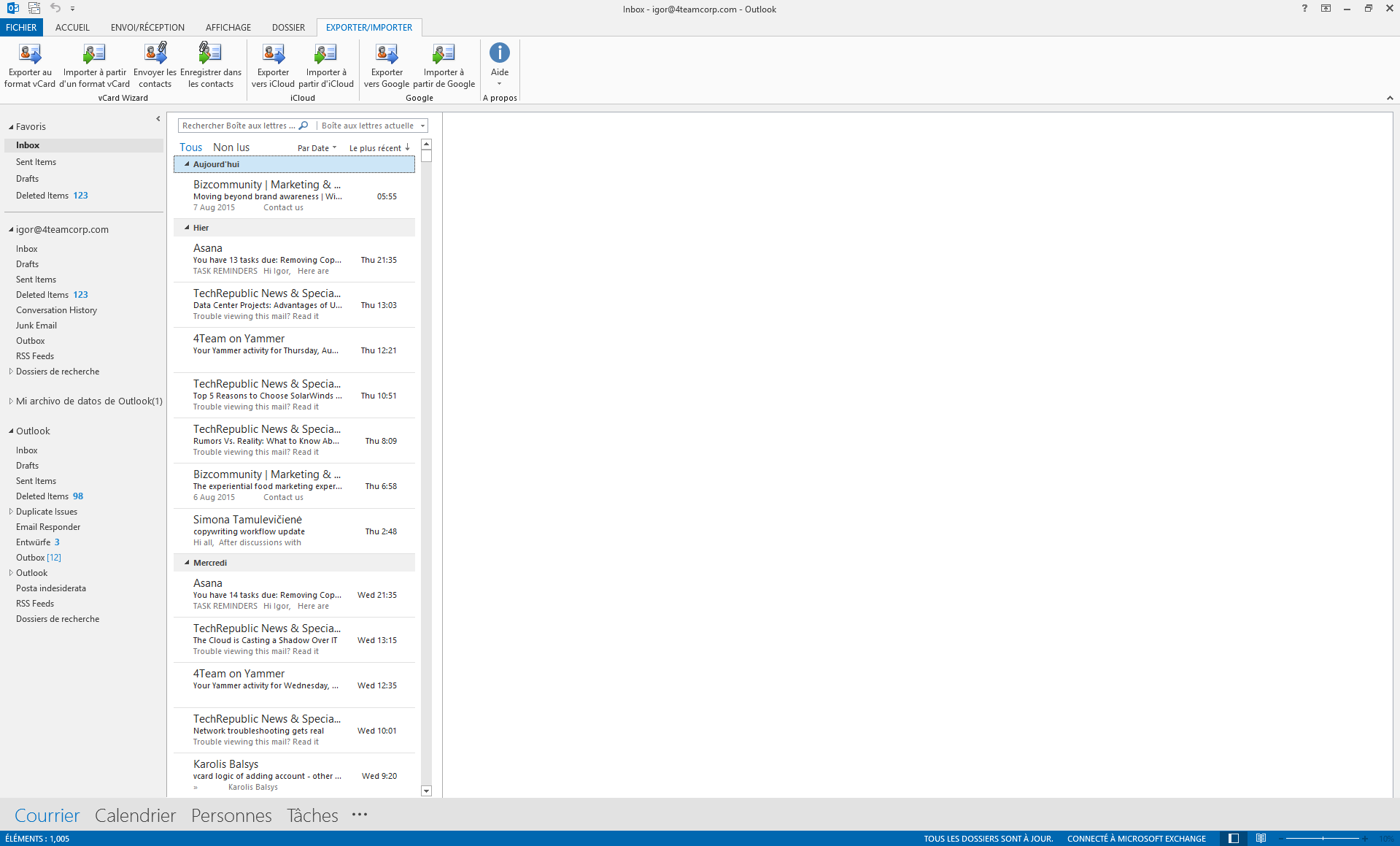Open Simona Tamulevičienė copywriting email
This screenshot has height=846, width=1400.
(295, 531)
